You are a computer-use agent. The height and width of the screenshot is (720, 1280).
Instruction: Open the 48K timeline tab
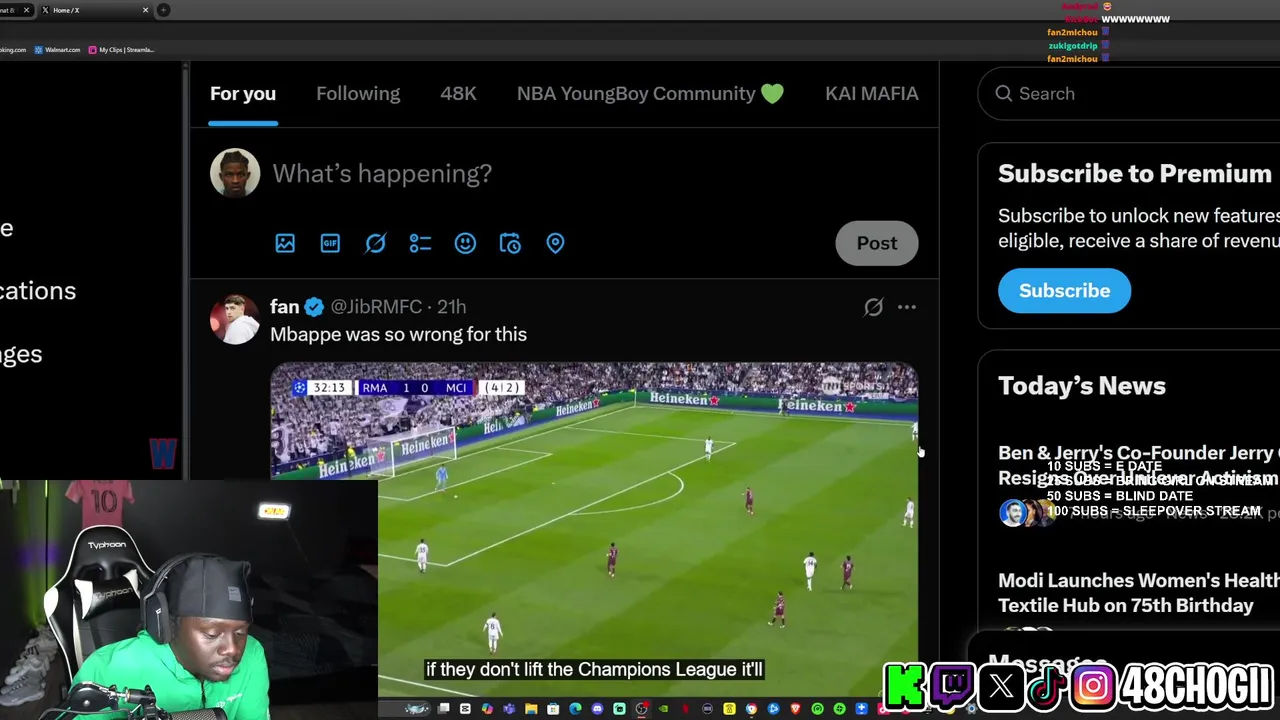point(458,93)
